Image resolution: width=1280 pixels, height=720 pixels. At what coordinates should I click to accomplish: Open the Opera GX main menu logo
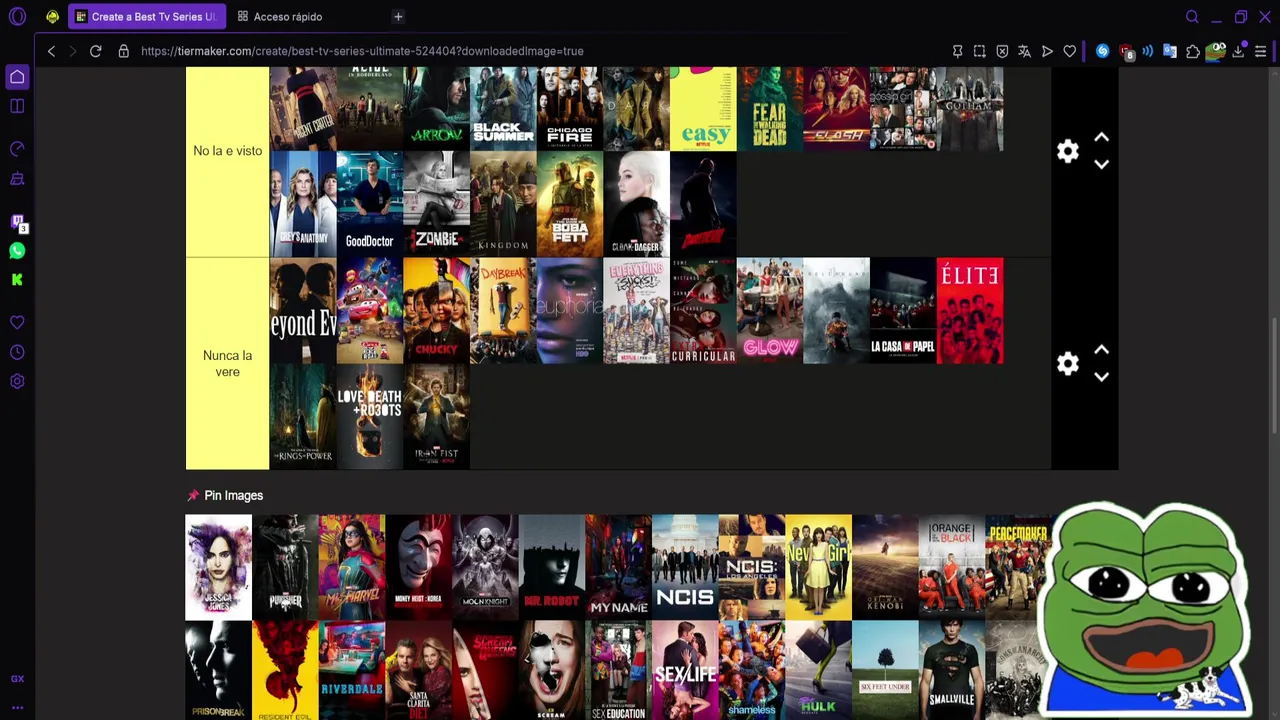click(17, 17)
